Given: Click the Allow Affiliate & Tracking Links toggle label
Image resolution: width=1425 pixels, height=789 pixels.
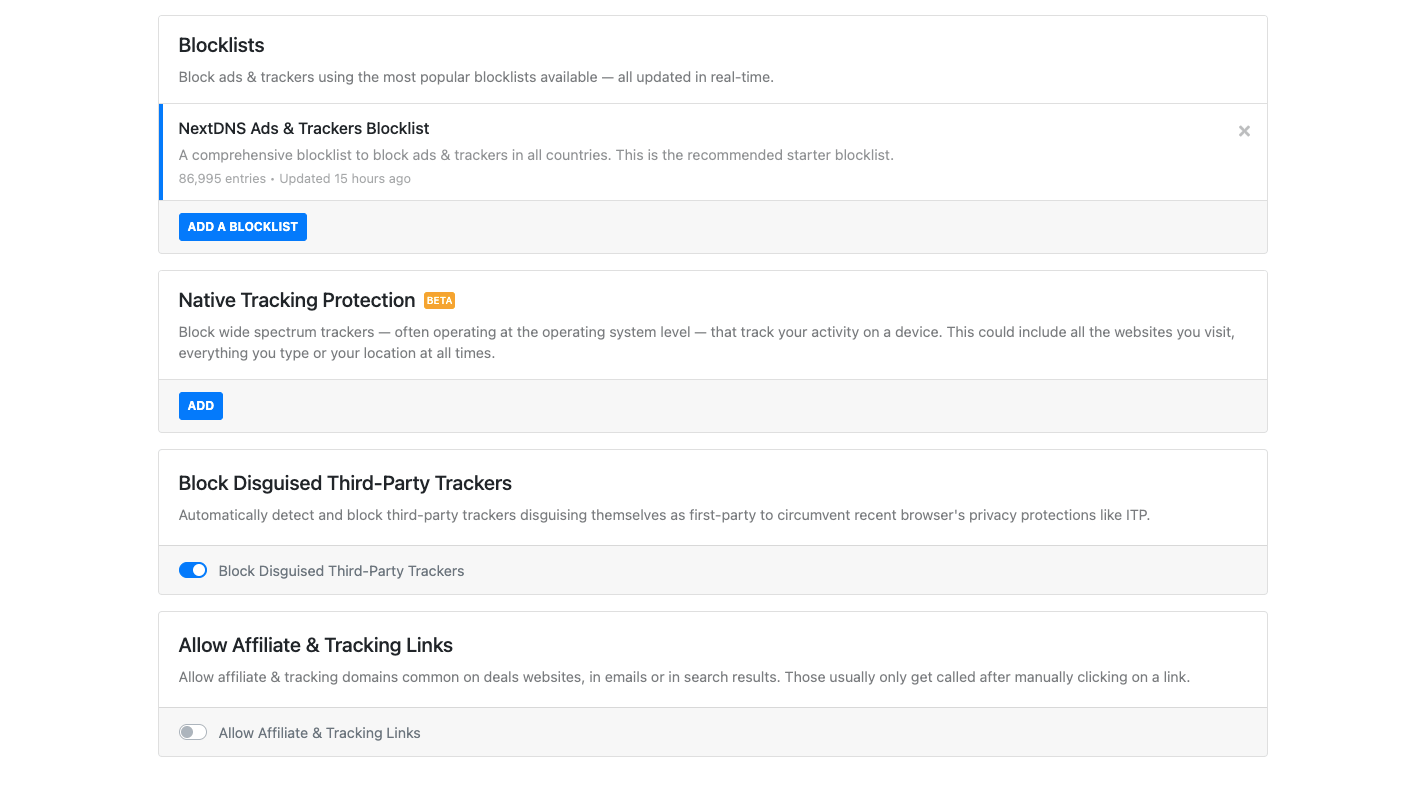Looking at the screenshot, I should click(319, 733).
